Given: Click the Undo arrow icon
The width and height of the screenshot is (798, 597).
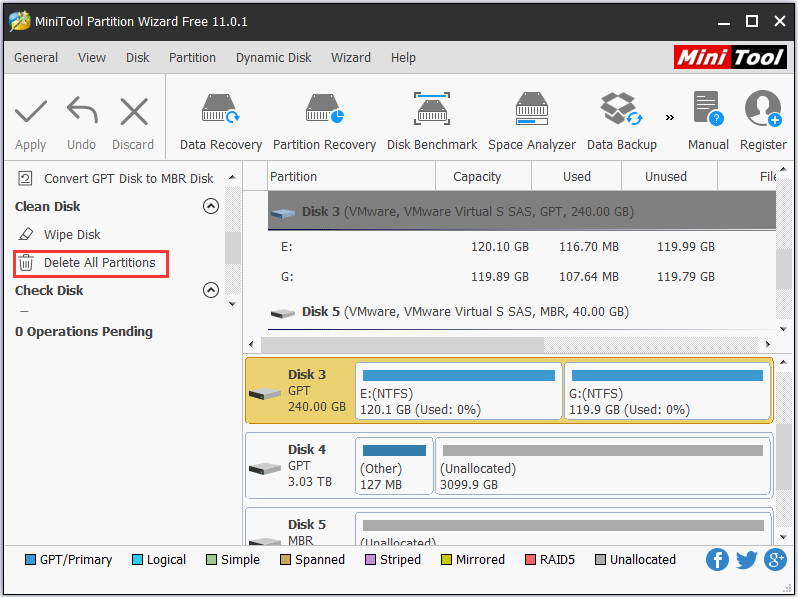Looking at the screenshot, I should tap(82, 110).
